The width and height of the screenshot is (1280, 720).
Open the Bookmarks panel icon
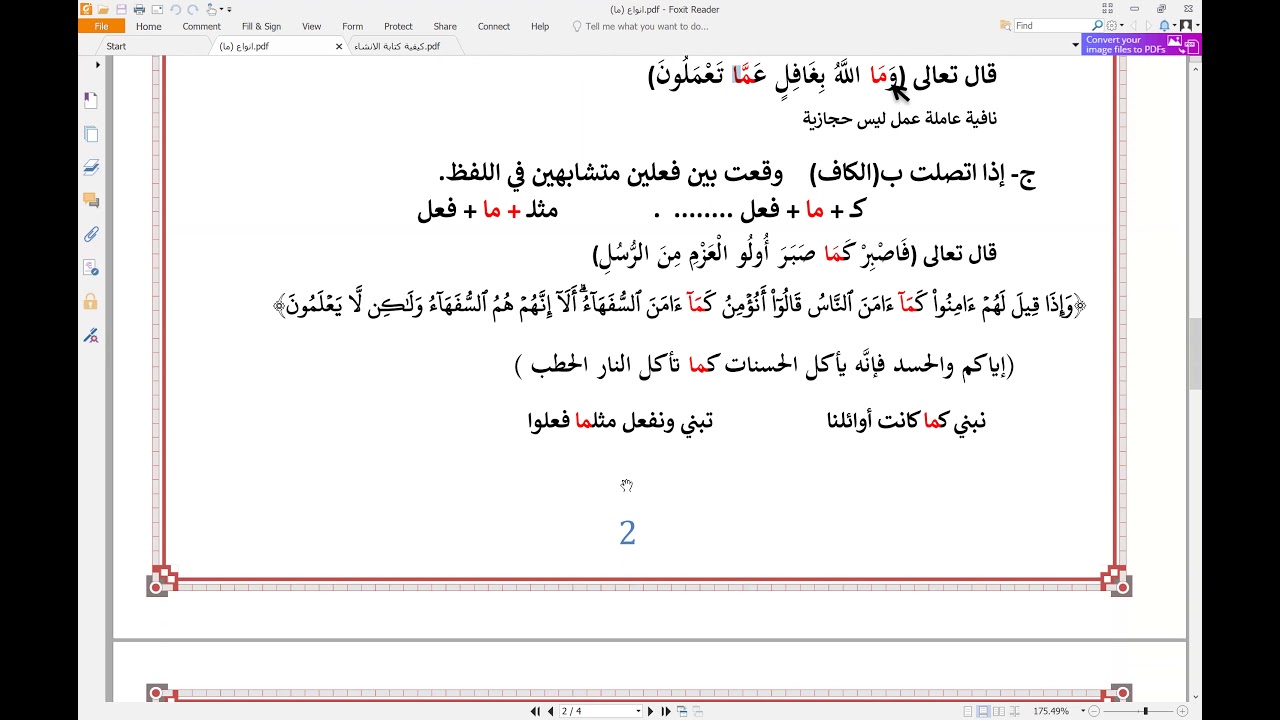[x=91, y=100]
